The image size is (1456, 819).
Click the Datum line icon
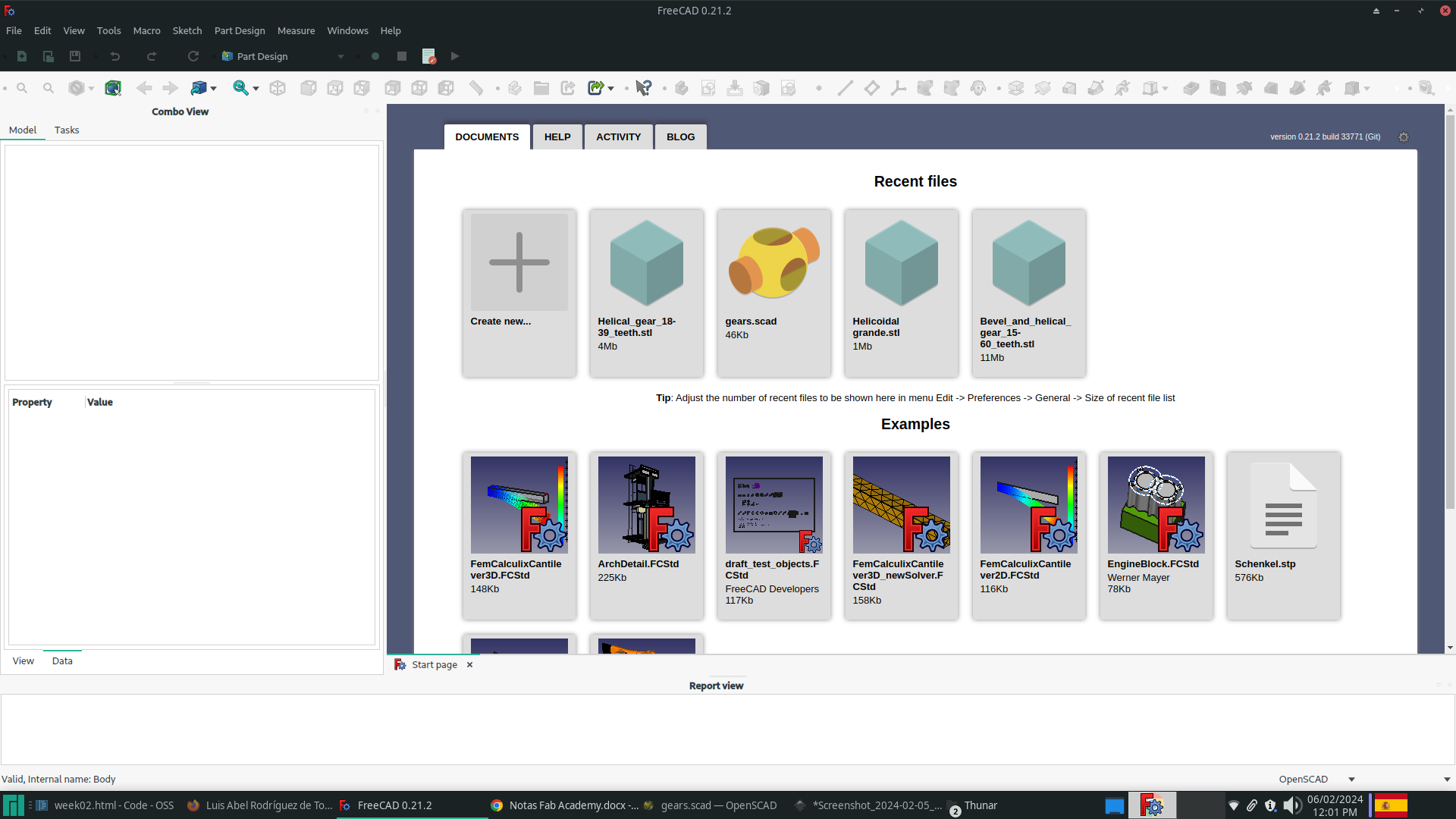coord(846,88)
